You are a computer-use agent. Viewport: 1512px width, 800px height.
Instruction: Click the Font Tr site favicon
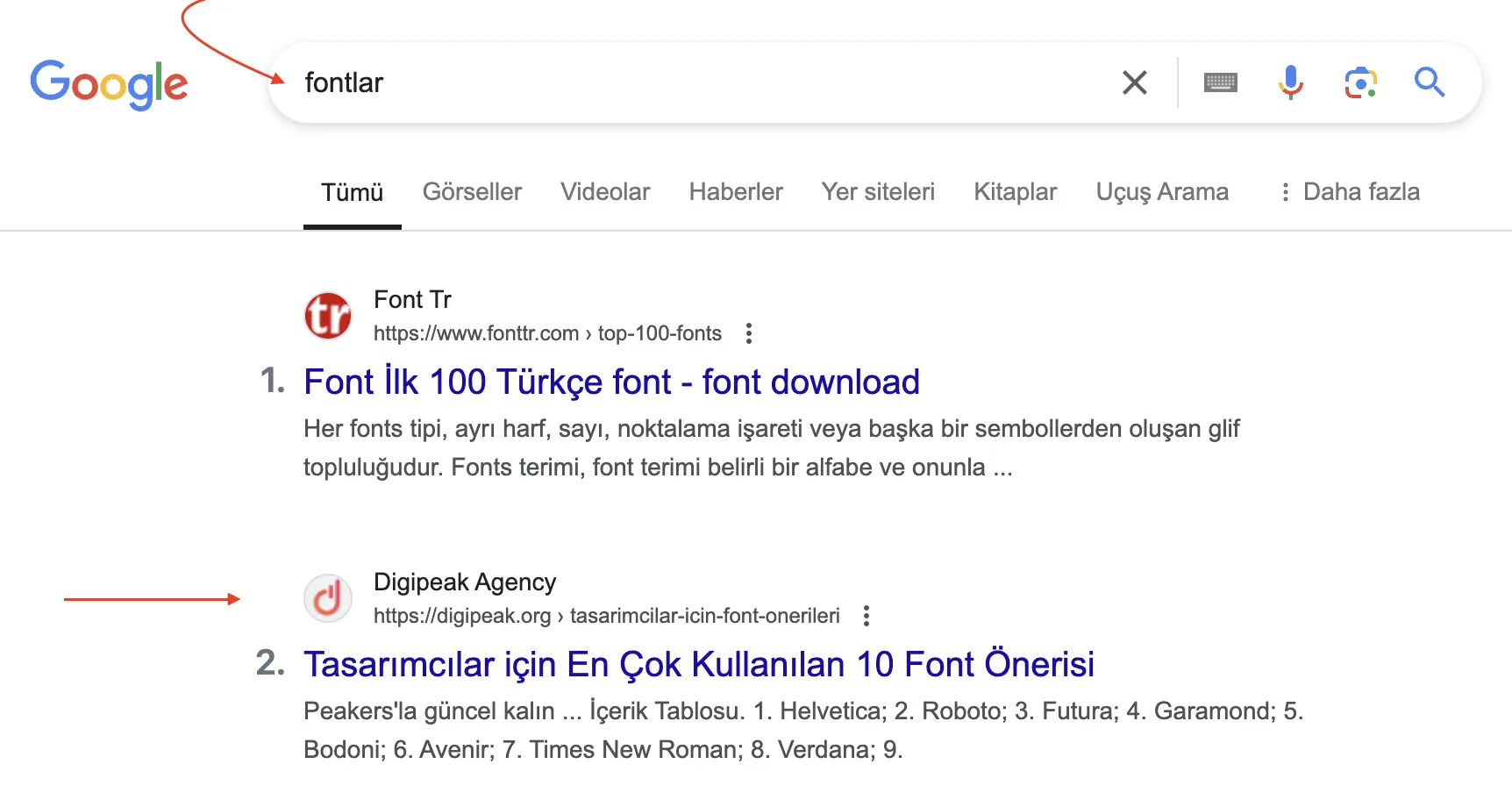coord(328,316)
